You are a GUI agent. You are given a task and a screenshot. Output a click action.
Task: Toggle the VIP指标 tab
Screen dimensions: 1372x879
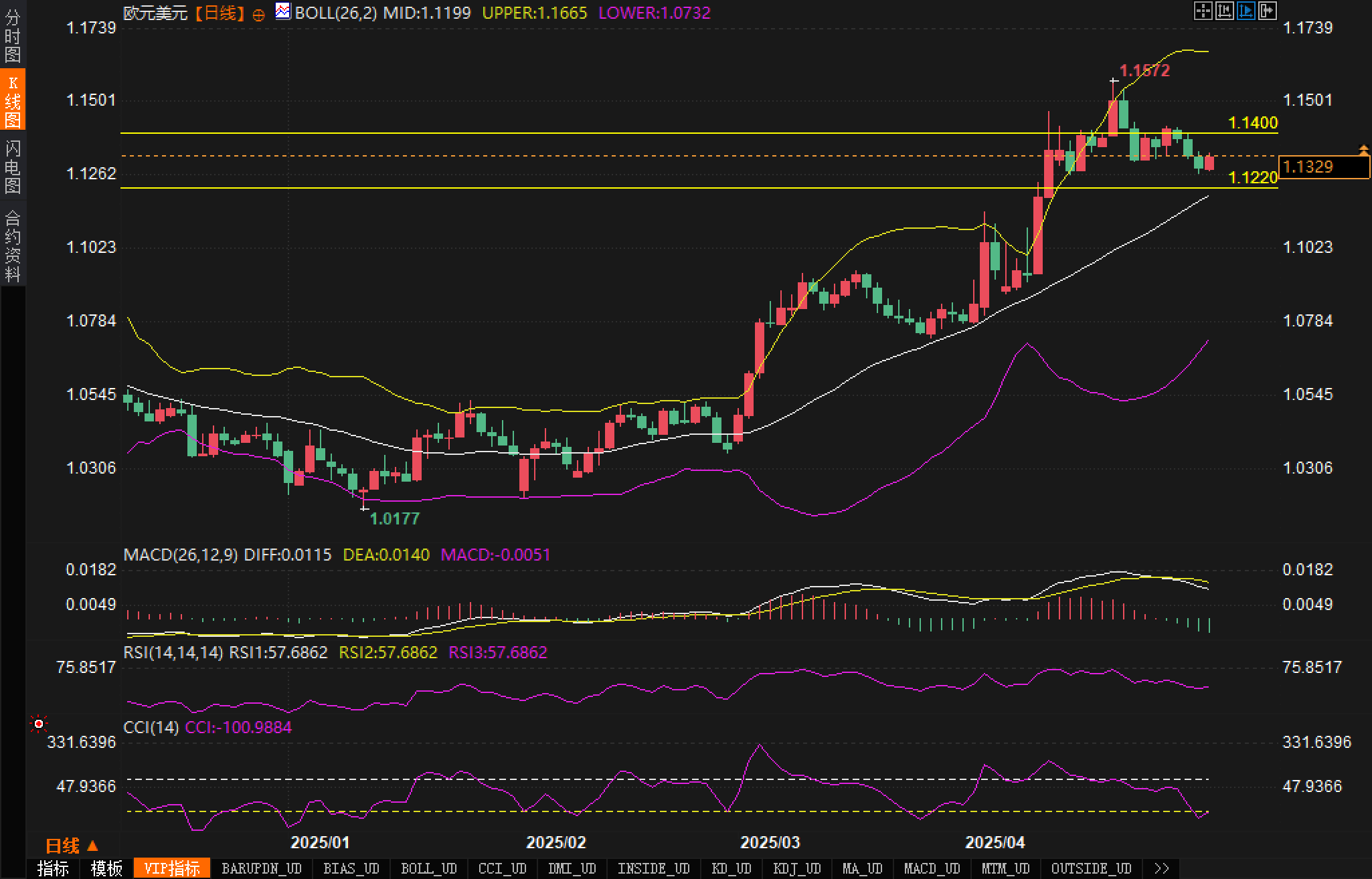coord(172,868)
